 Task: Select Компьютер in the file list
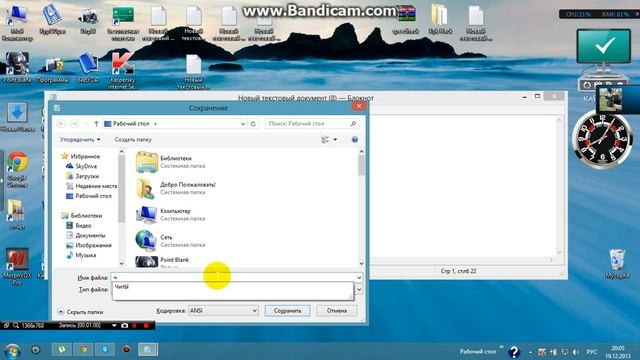(171, 214)
